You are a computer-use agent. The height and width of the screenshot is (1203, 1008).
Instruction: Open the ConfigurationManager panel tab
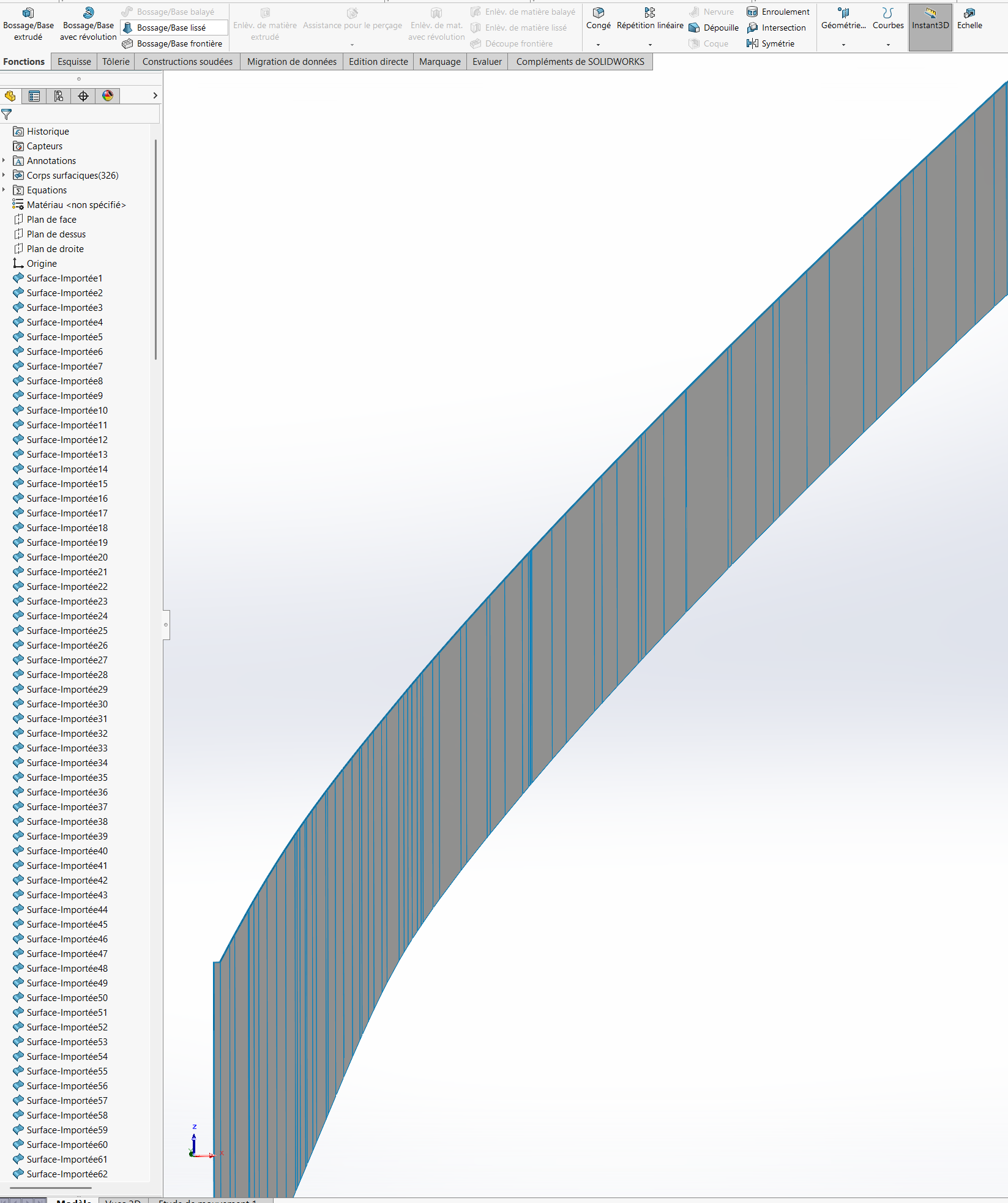(59, 96)
